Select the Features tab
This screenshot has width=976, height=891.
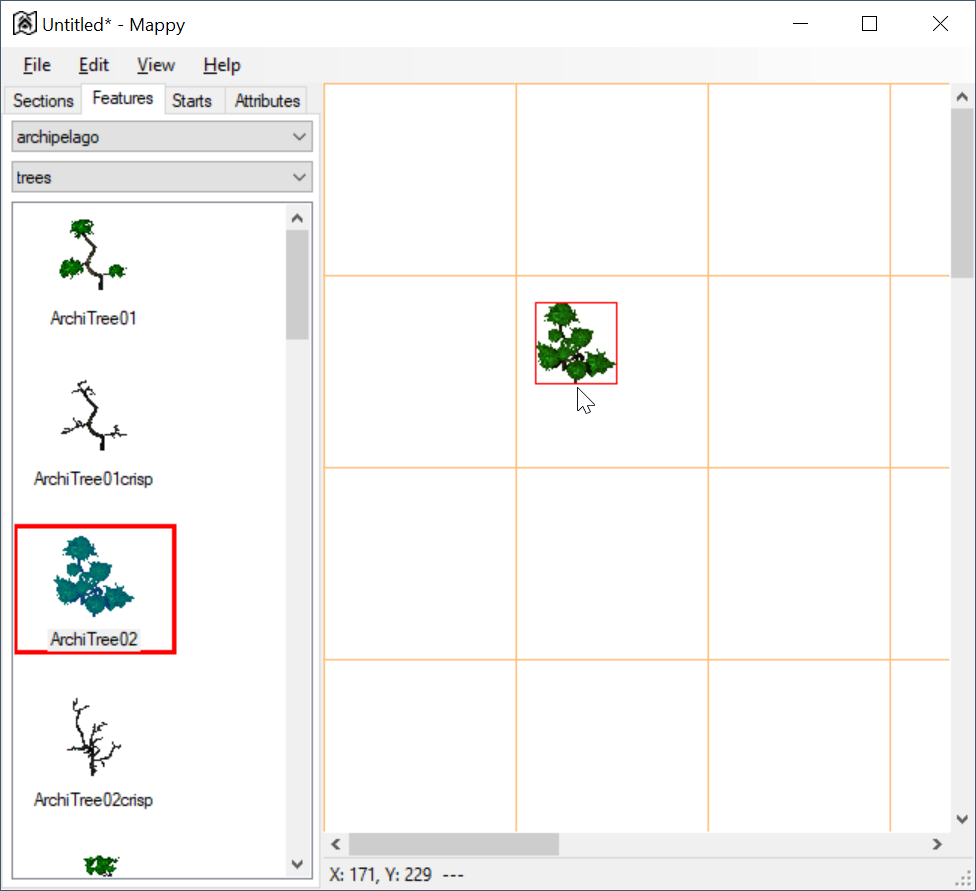pyautogui.click(x=123, y=98)
